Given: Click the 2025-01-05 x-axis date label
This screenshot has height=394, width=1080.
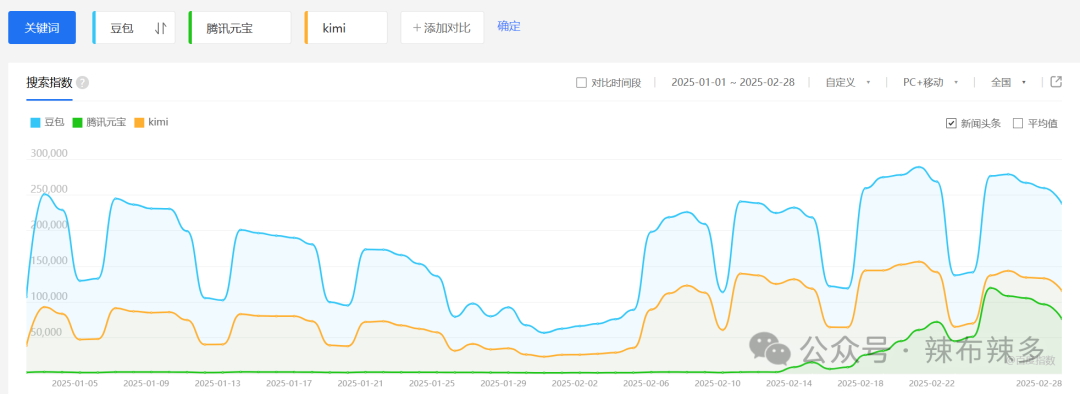Looking at the screenshot, I should 74,382.
